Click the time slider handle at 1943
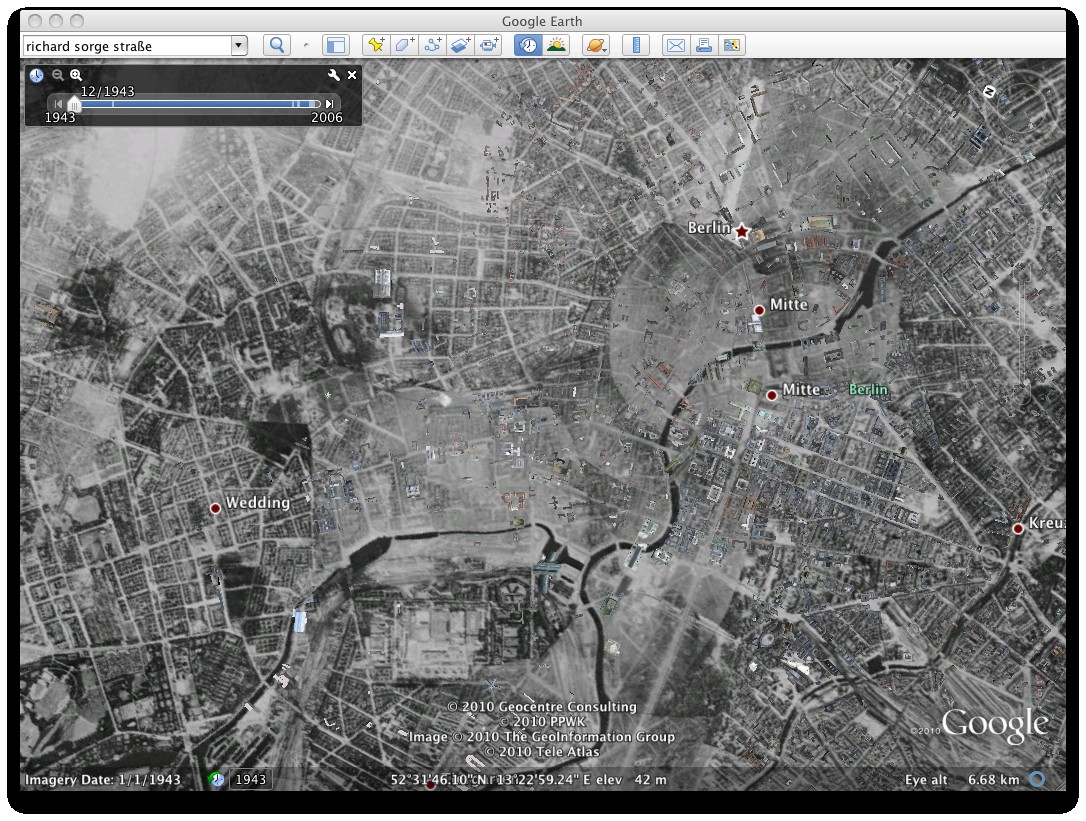Viewport: 1086px width, 821px height. tap(73, 104)
